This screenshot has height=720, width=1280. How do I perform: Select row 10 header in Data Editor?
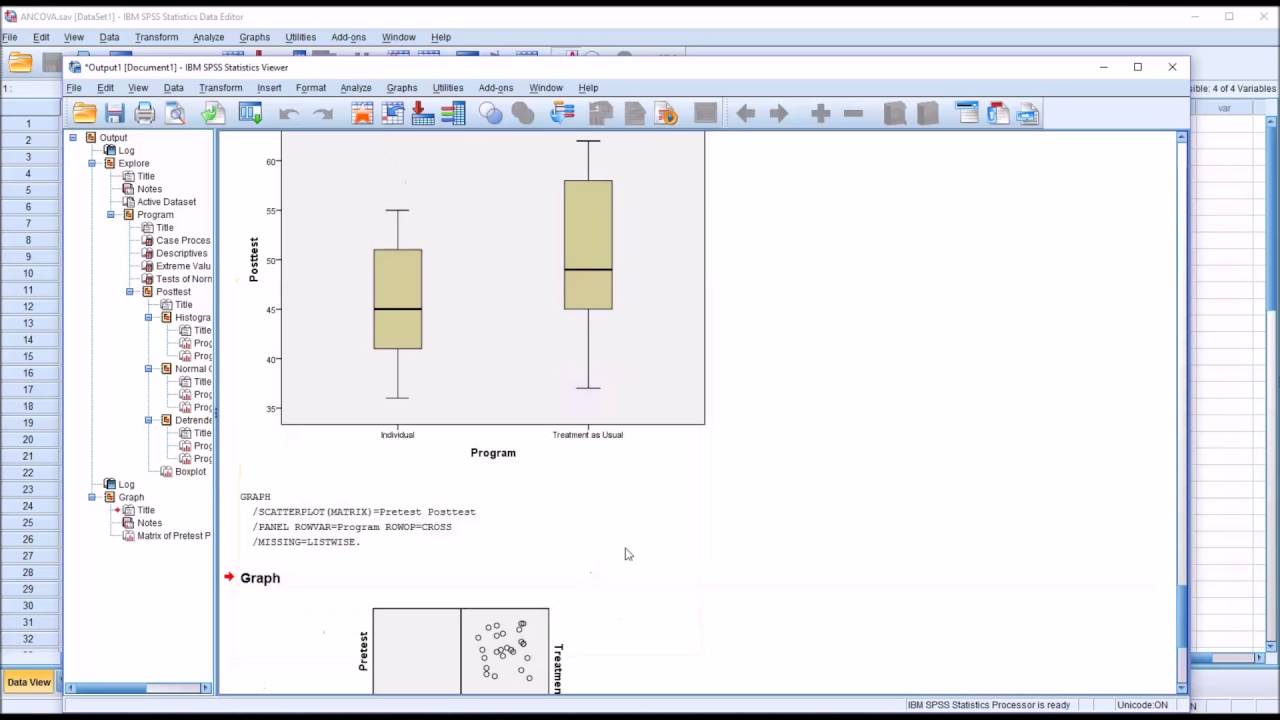pos(29,273)
